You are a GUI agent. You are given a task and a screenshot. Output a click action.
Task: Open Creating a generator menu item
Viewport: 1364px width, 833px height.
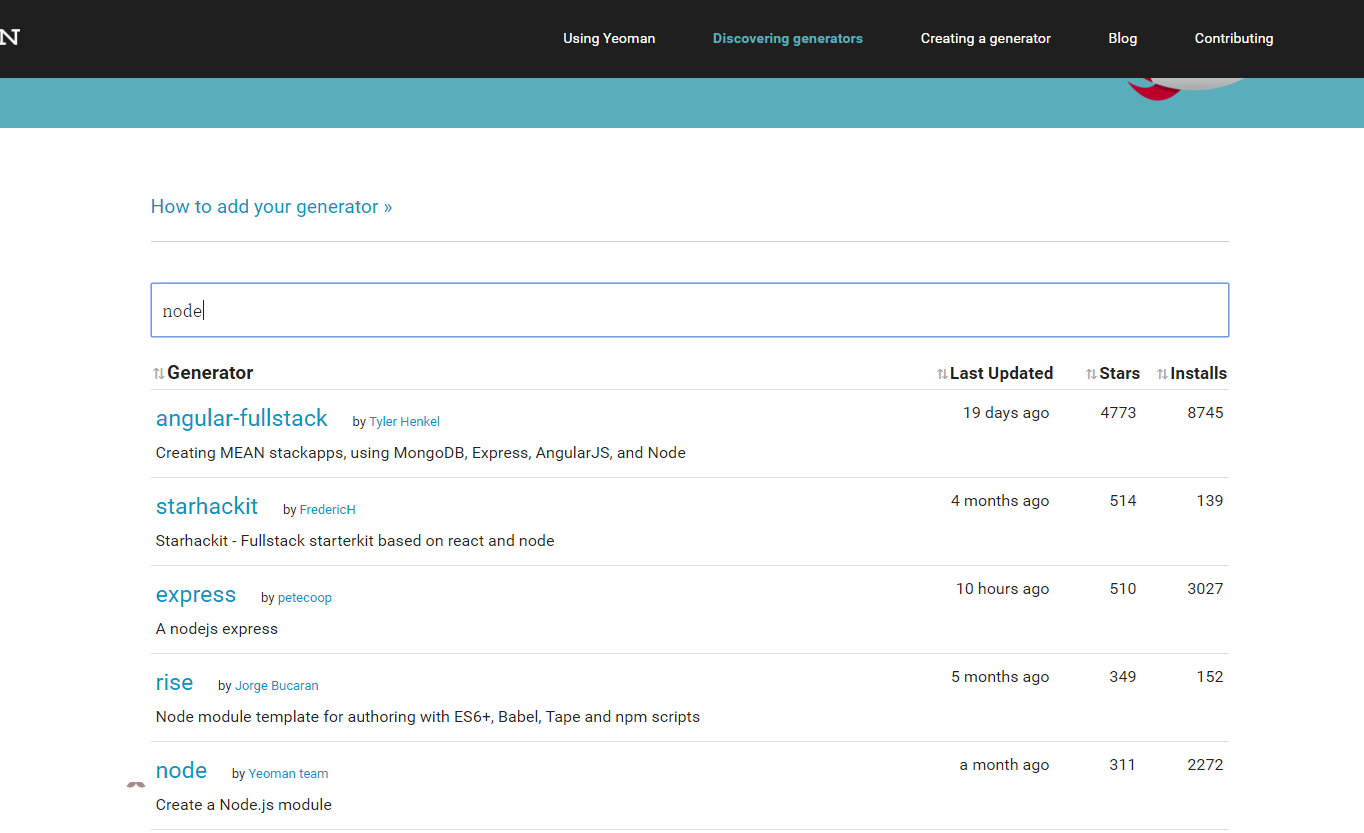point(985,38)
